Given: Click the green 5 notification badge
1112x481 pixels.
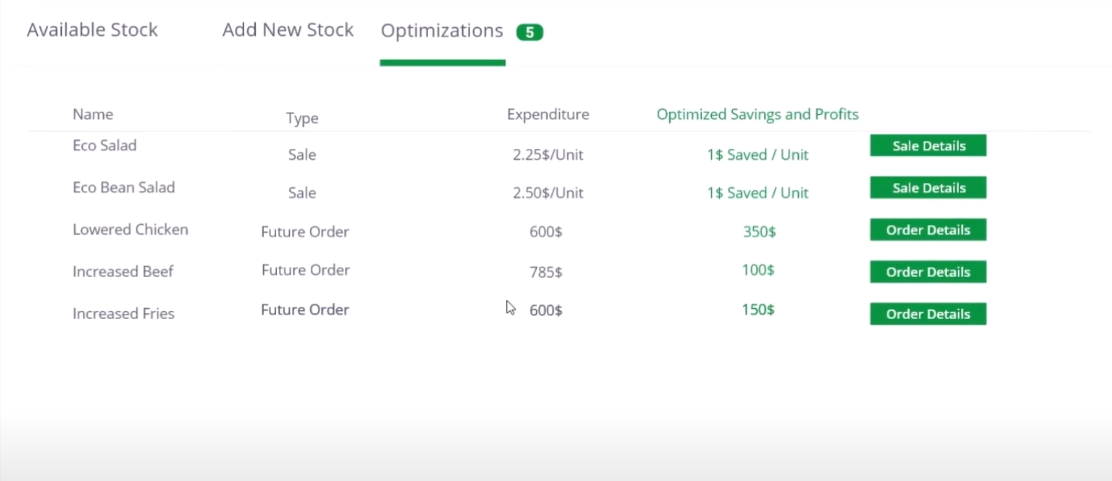Looking at the screenshot, I should click(530, 32).
